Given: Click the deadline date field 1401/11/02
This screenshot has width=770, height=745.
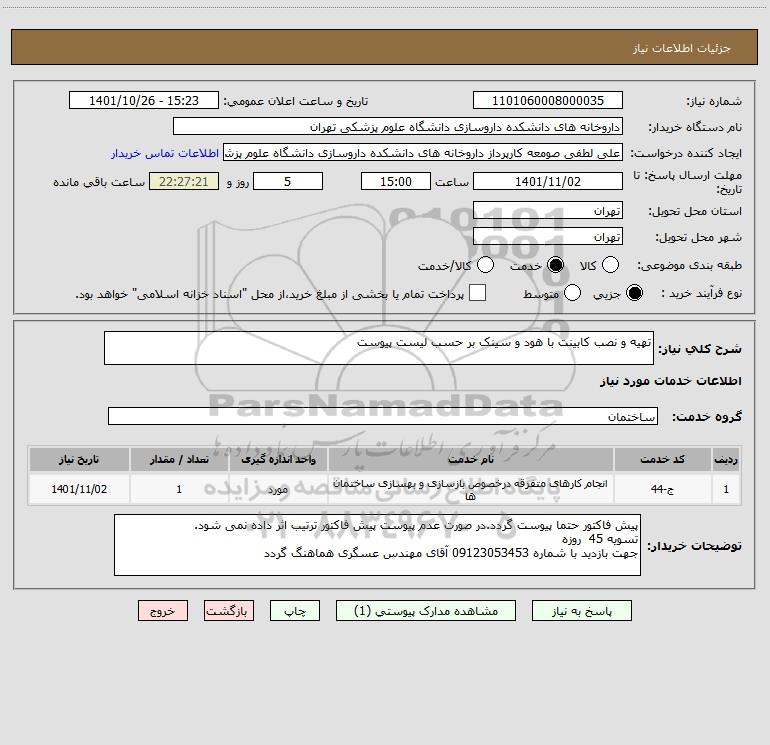Looking at the screenshot, I should point(548,181).
